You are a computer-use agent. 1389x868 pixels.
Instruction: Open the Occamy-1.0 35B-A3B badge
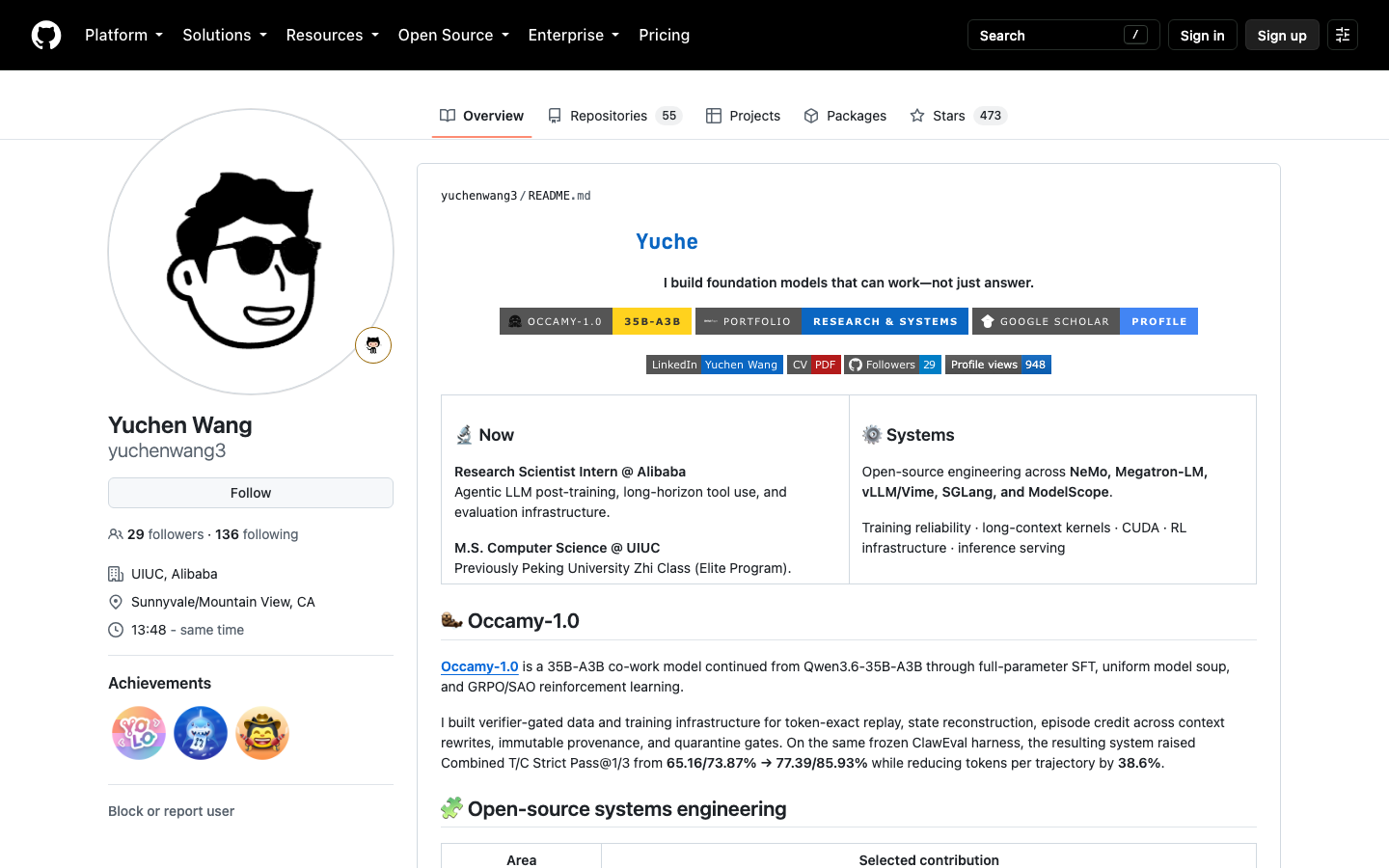pyautogui.click(x=595, y=321)
